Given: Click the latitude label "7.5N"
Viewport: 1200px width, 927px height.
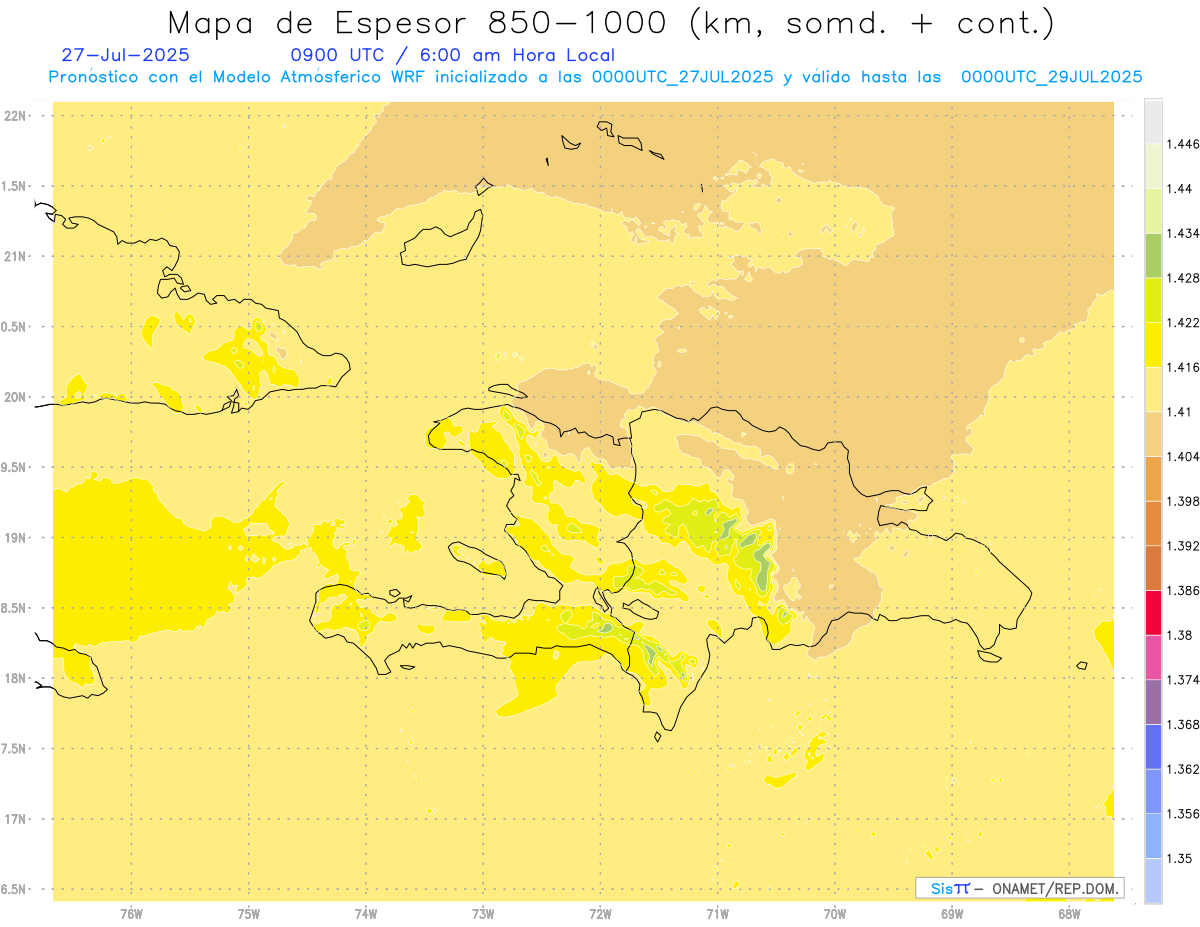Looking at the screenshot, I should tap(15, 749).
